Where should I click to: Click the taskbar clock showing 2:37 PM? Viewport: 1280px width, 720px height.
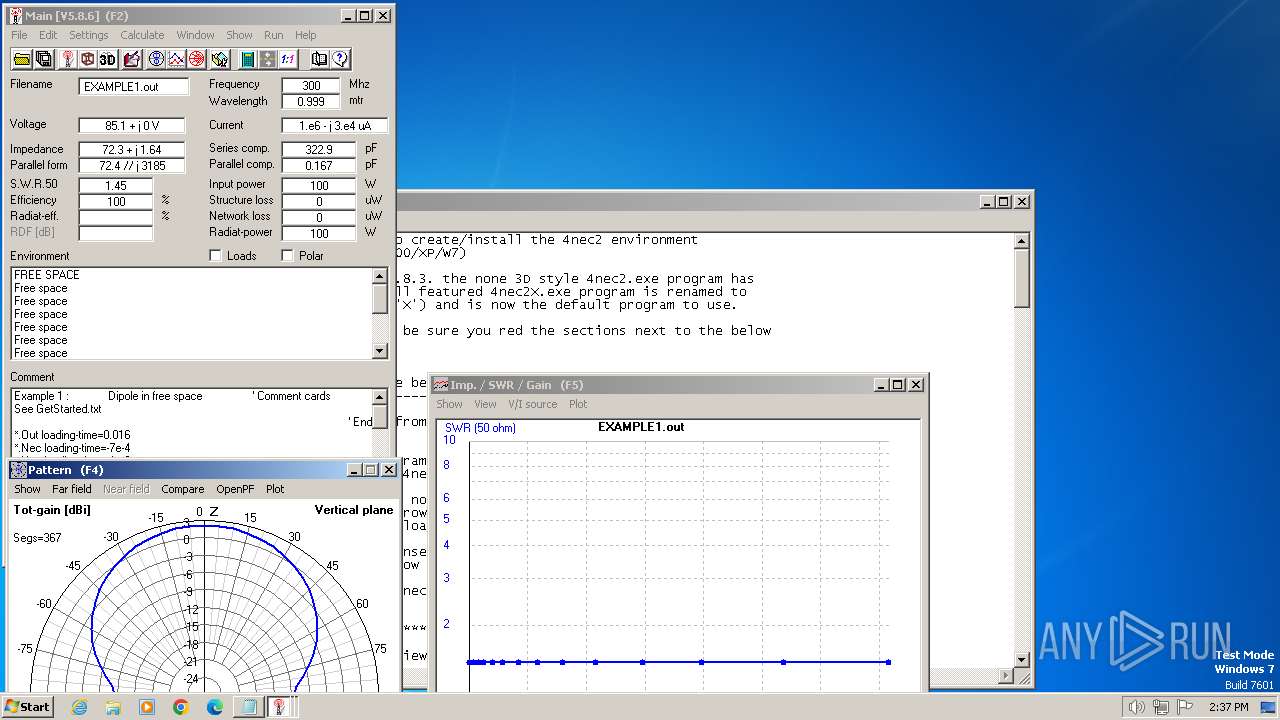coord(1228,707)
